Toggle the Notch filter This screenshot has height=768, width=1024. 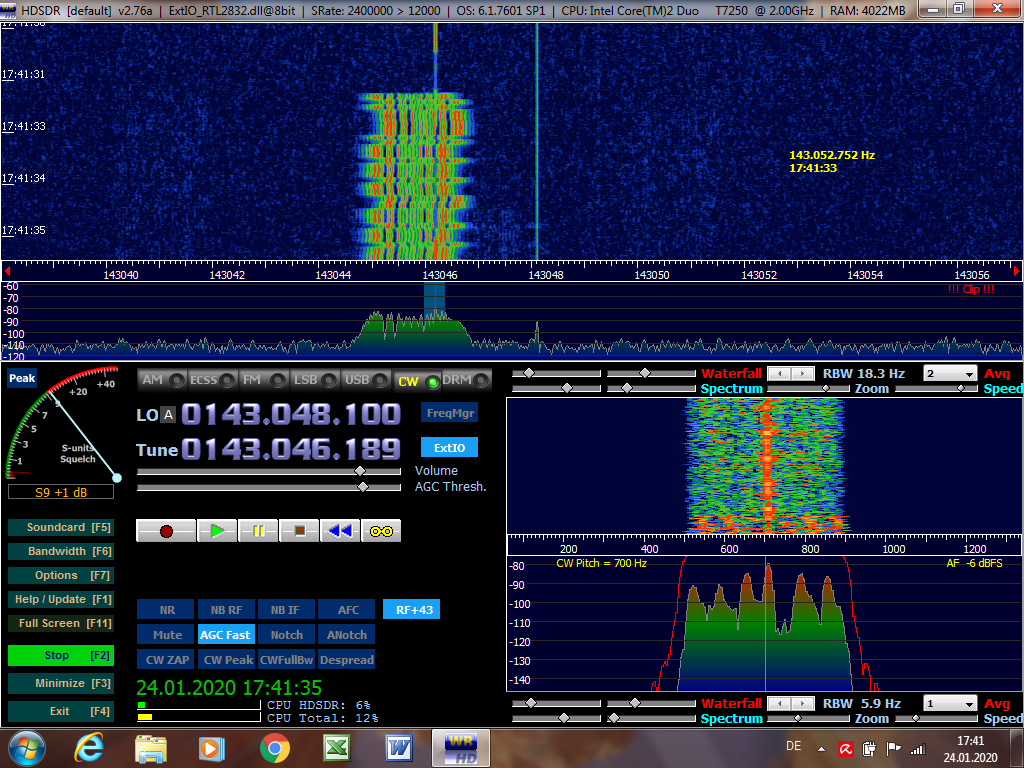coord(286,635)
